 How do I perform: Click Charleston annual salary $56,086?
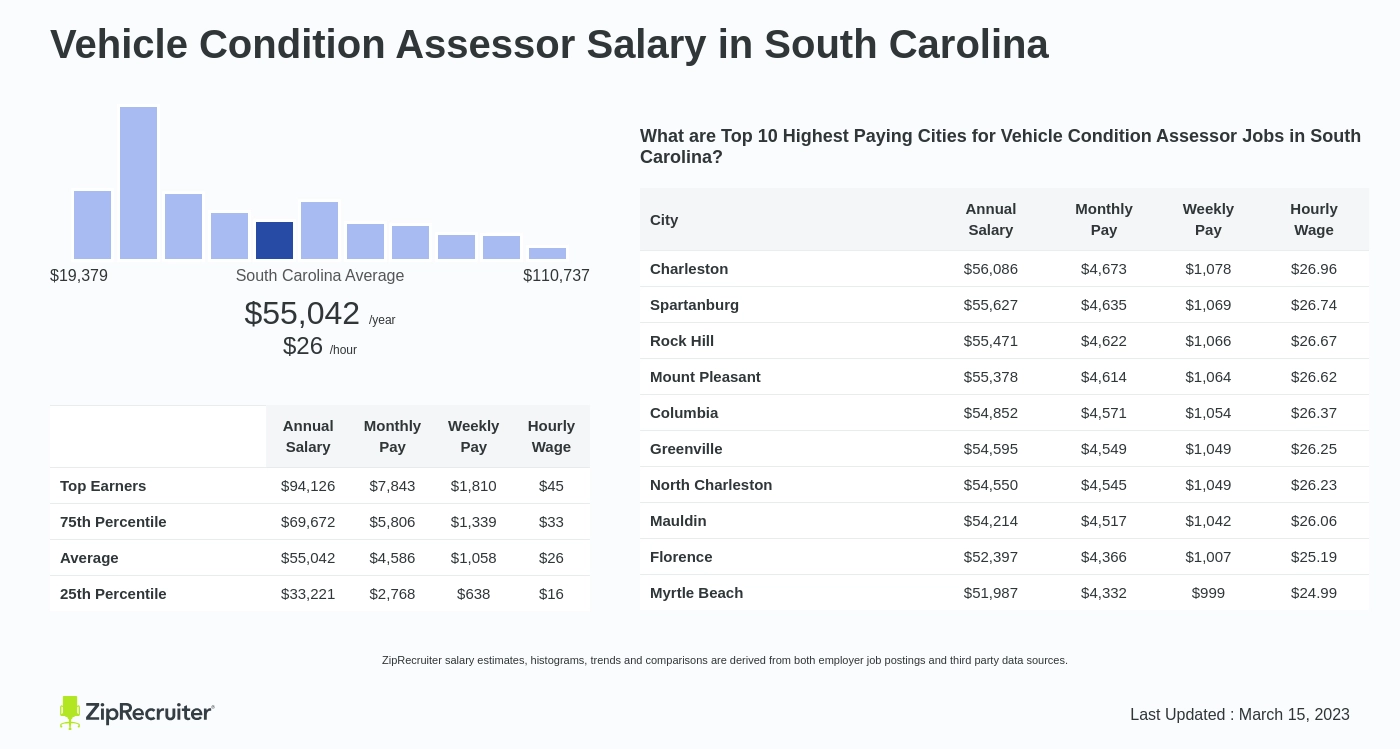point(991,269)
